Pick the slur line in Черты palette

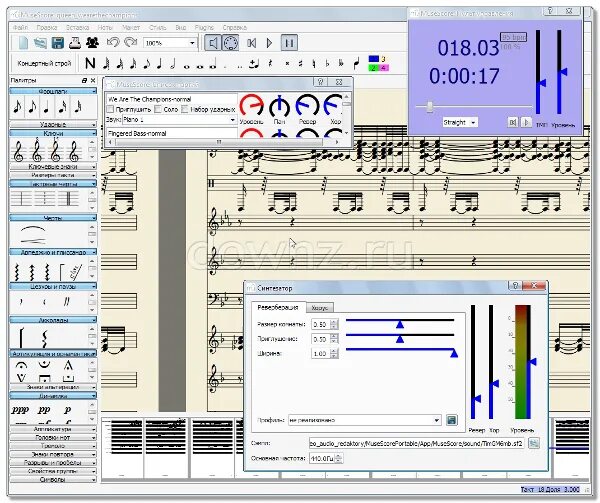click(x=33, y=229)
